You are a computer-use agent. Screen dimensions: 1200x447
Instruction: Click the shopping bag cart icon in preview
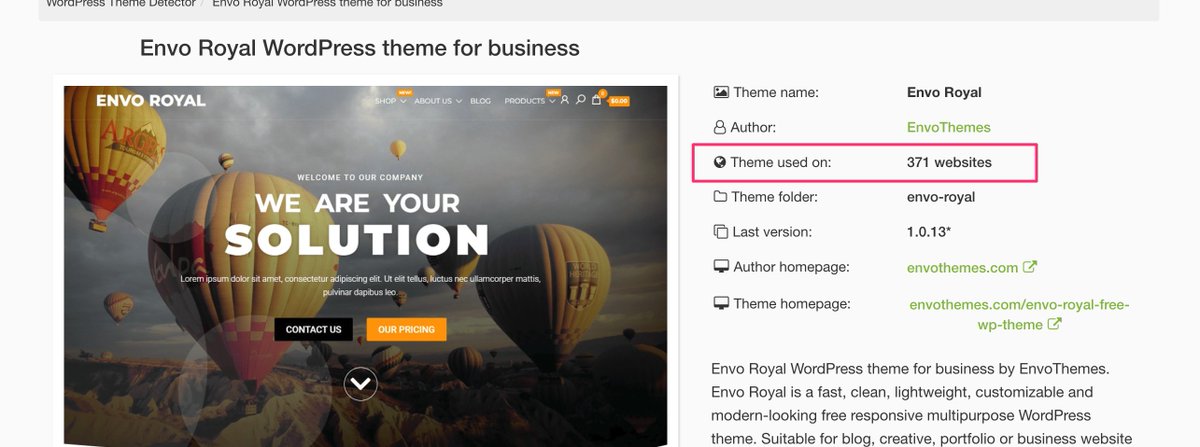[x=597, y=99]
